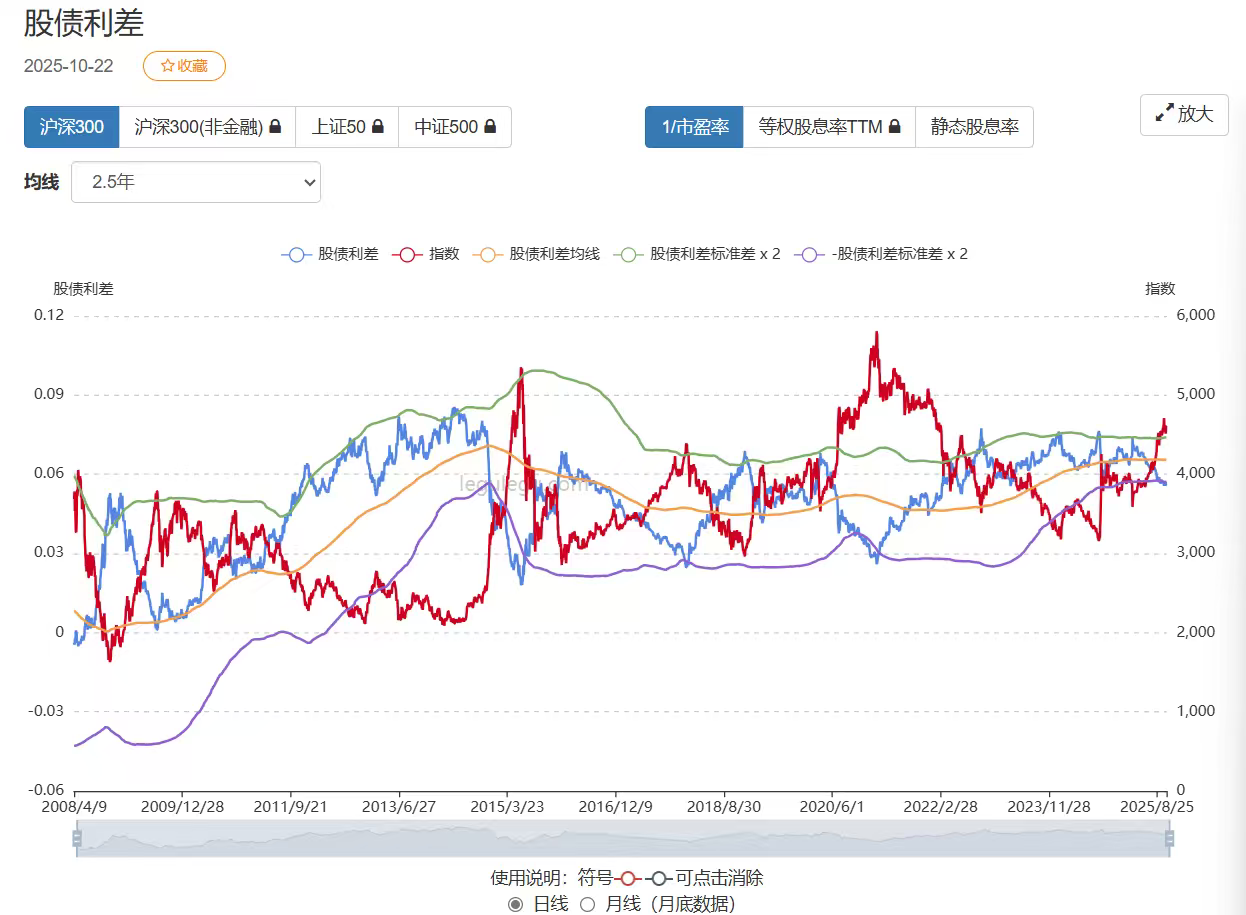Viewport: 1246px width, 915px height.
Task: Click the 使用说明 usage note text
Action: (x=526, y=878)
